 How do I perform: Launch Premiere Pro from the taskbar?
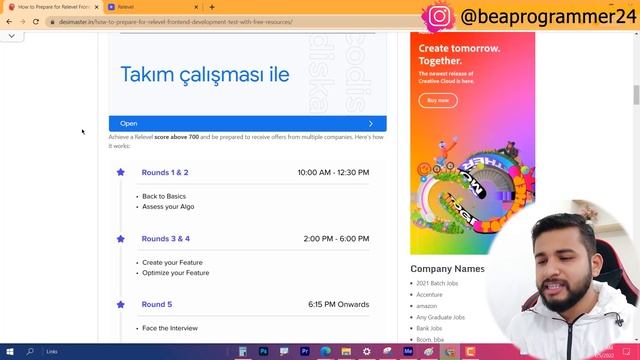(x=304, y=351)
